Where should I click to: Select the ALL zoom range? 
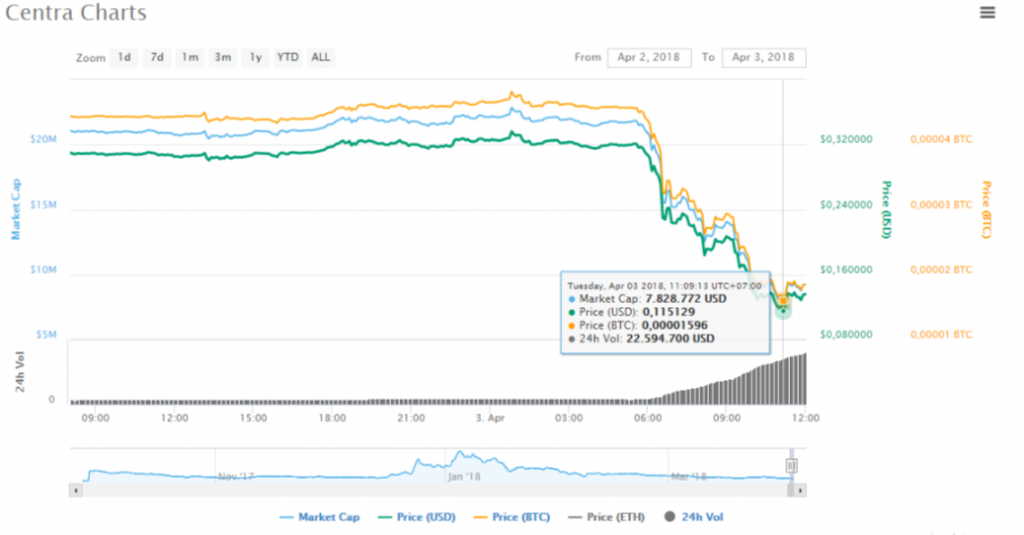(321, 57)
